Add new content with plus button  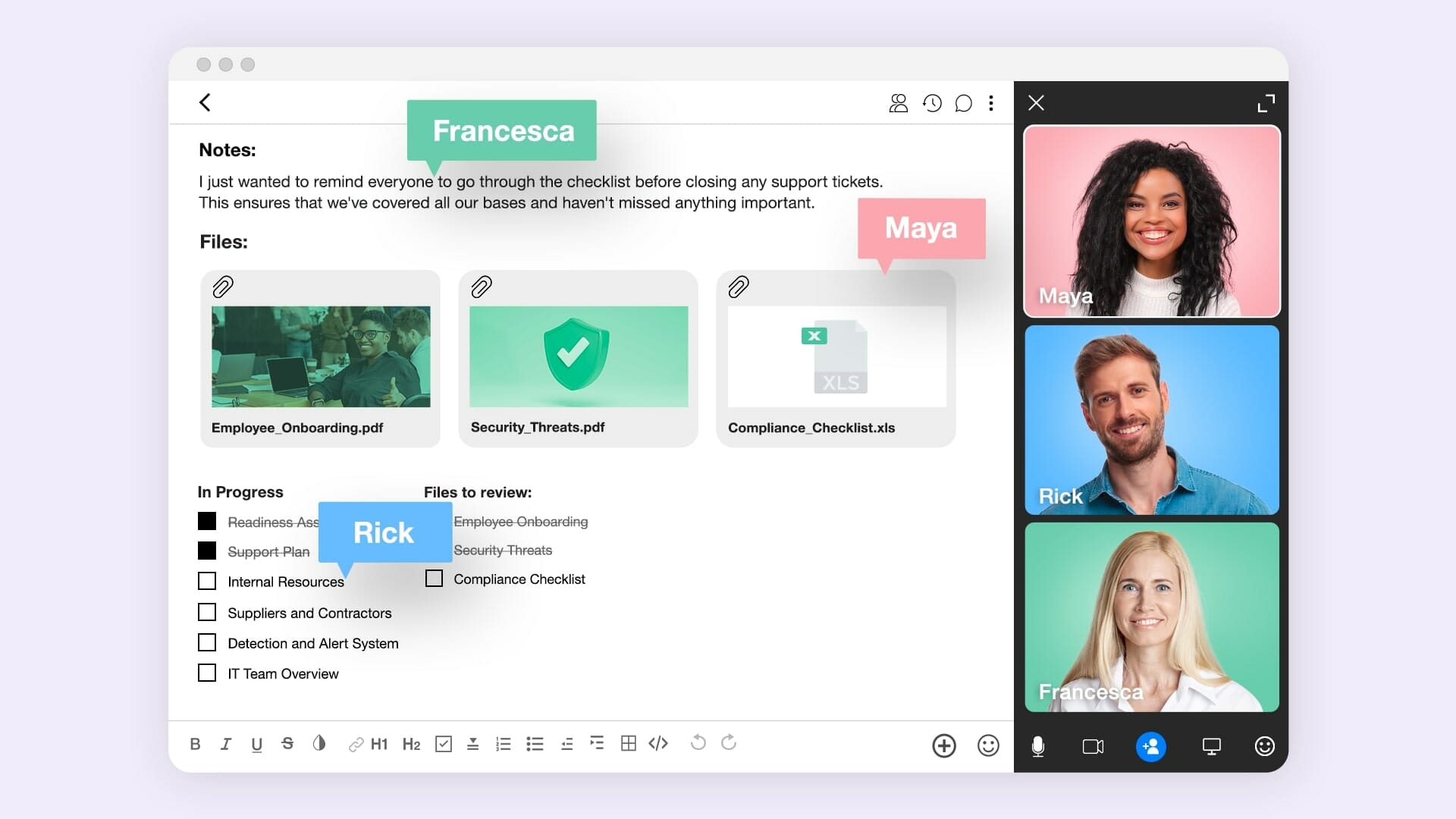tap(944, 745)
